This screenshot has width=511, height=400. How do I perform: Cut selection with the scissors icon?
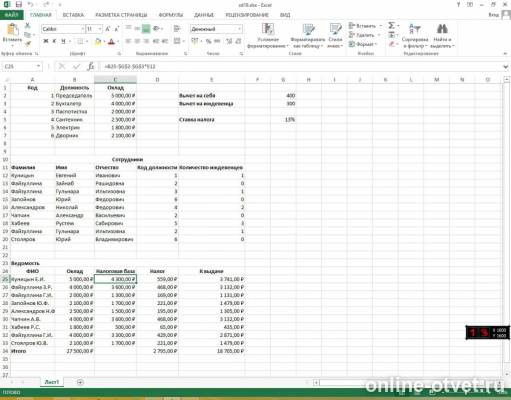[x=28, y=26]
